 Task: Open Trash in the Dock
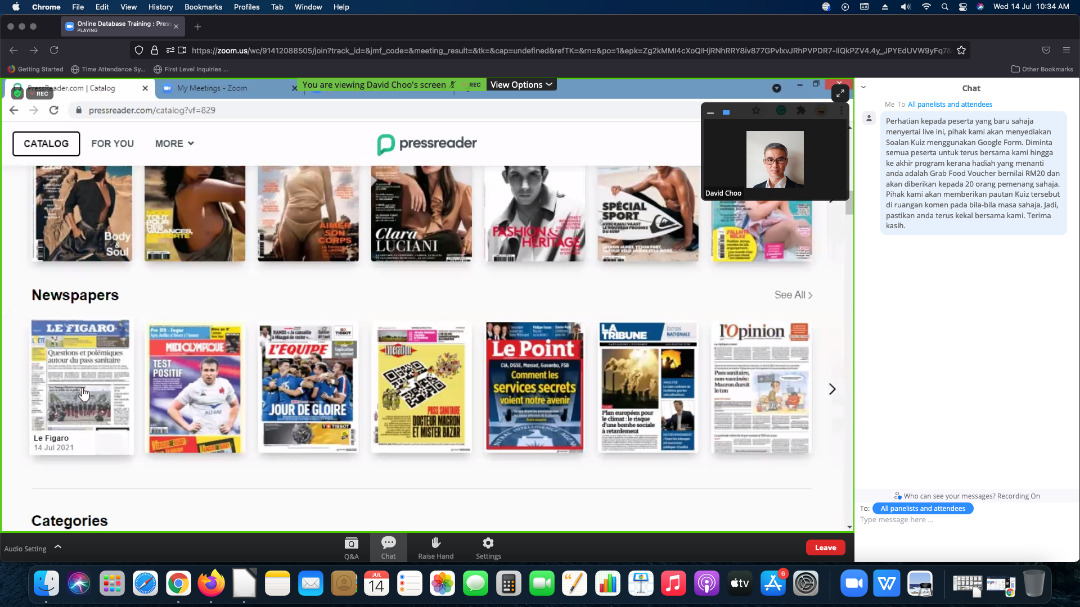pyautogui.click(x=1033, y=584)
